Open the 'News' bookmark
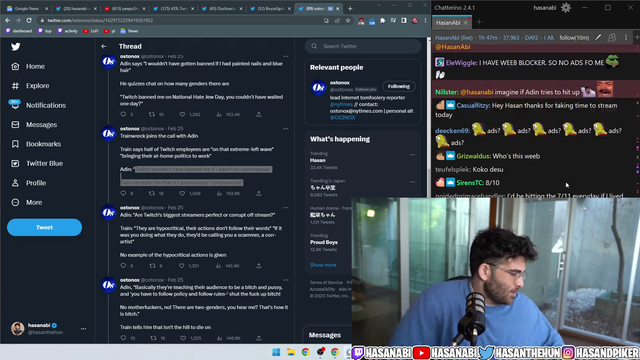The height and width of the screenshot is (360, 640). [x=129, y=31]
